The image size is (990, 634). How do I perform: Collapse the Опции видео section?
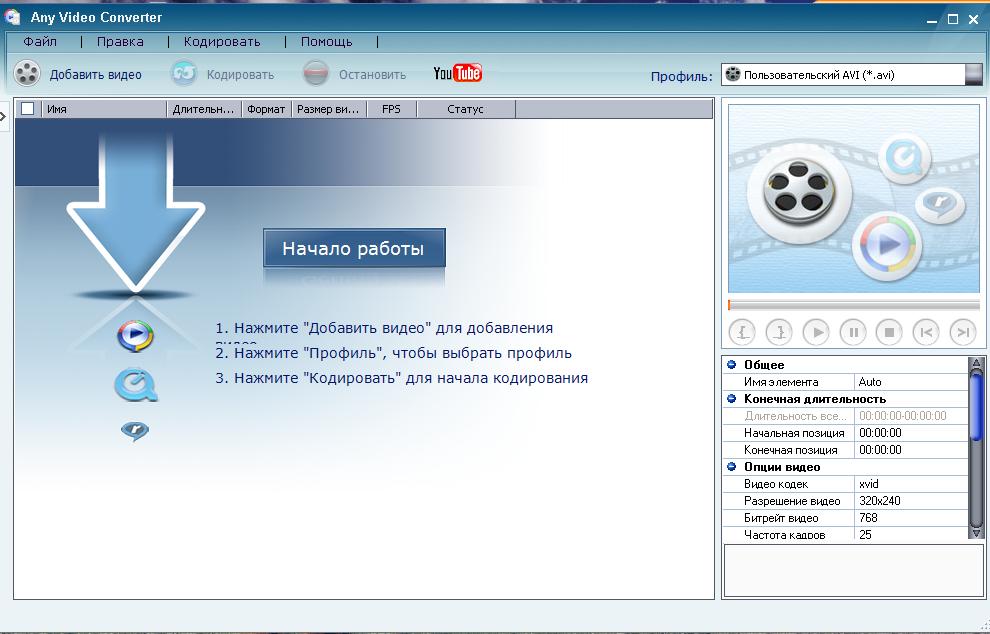732,467
